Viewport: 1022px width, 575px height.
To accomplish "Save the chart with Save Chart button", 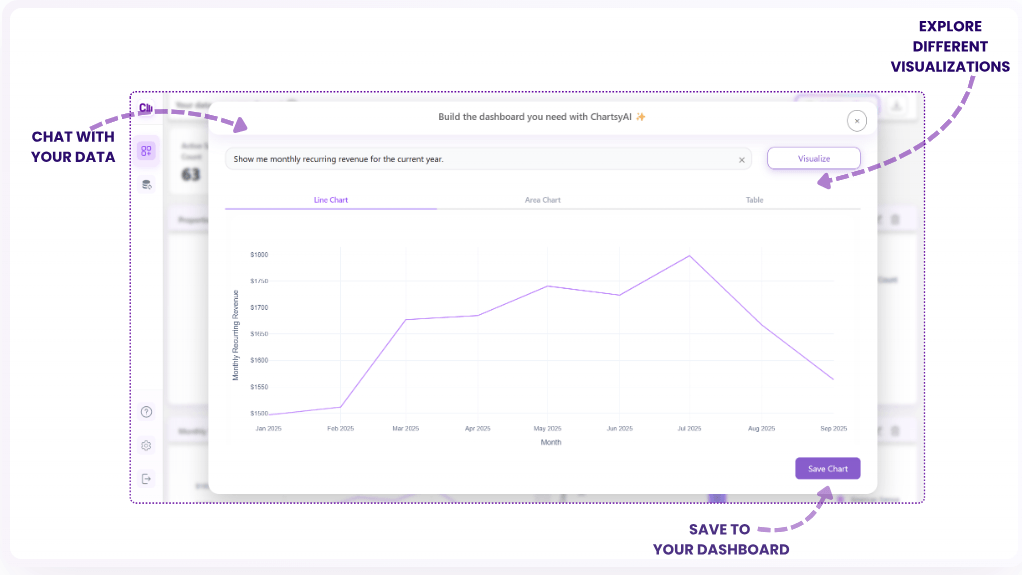I will (828, 469).
